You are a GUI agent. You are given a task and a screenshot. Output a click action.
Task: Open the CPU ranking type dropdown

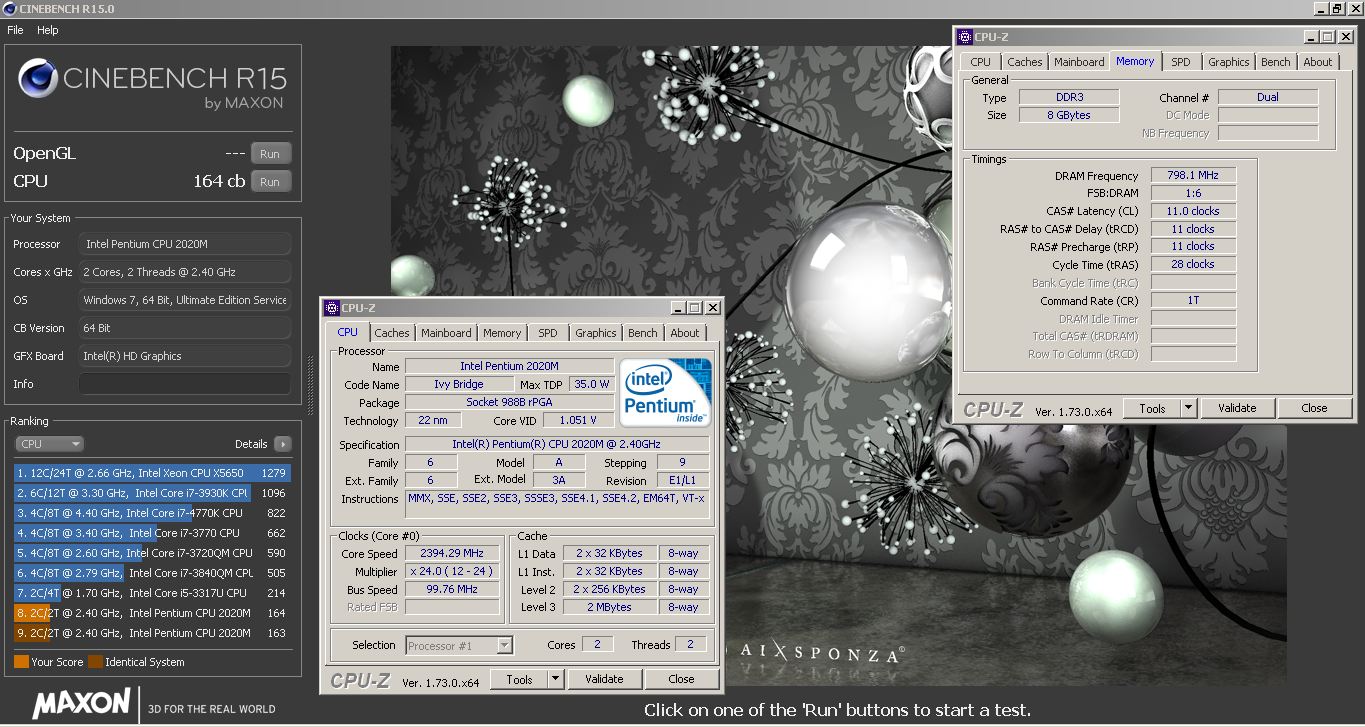coord(49,444)
